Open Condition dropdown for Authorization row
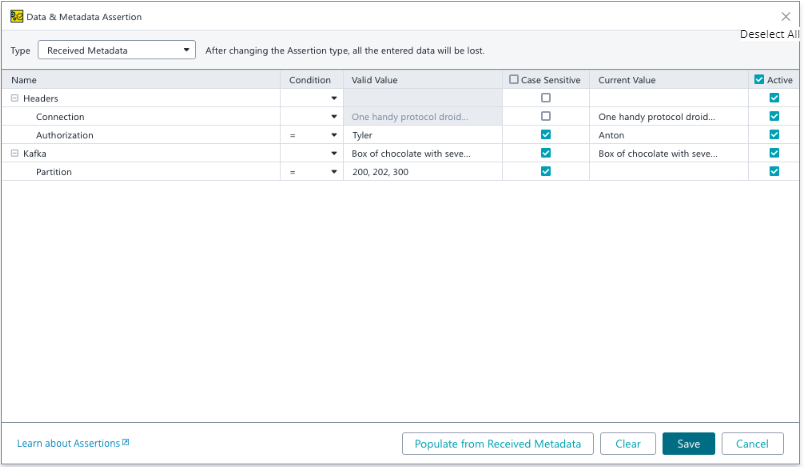The image size is (804, 467). tap(334, 135)
